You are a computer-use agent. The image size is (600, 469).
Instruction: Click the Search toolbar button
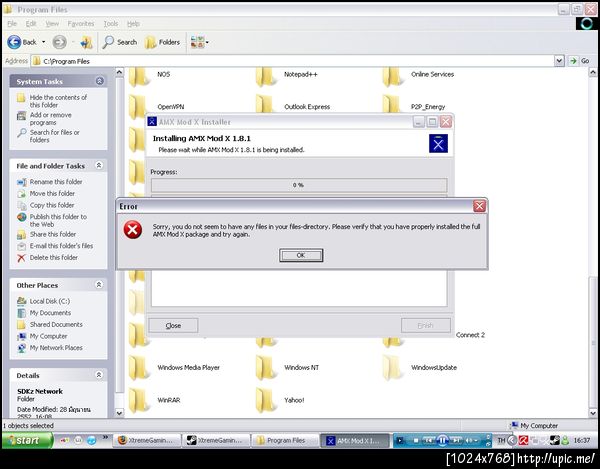coord(120,42)
